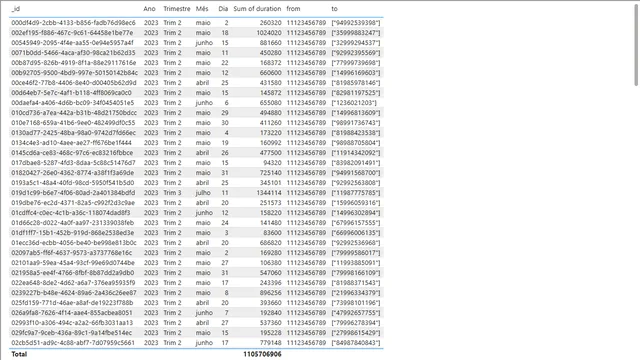Select id 00daefa4-a406-4d6b-bc09-34f0454051e5
The height and width of the screenshot is (360, 640).
click(73, 103)
